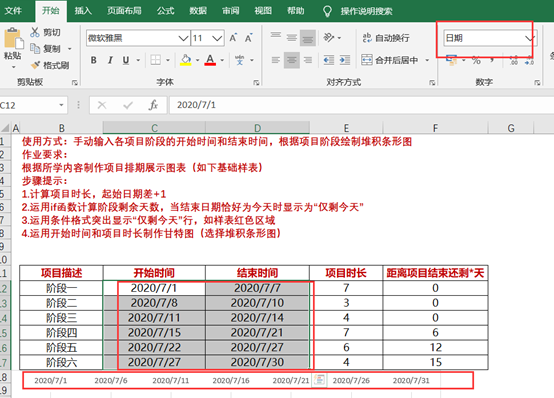The height and width of the screenshot is (398, 554).
Task: Click the formula bar showing 2020/7/1
Action: tap(362, 105)
